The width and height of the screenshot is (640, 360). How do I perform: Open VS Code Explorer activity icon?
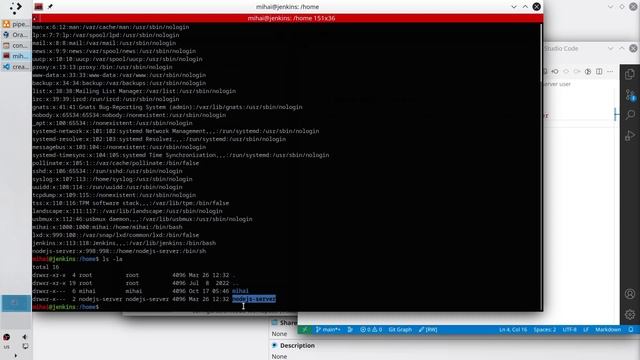pyautogui.click(x=630, y=74)
